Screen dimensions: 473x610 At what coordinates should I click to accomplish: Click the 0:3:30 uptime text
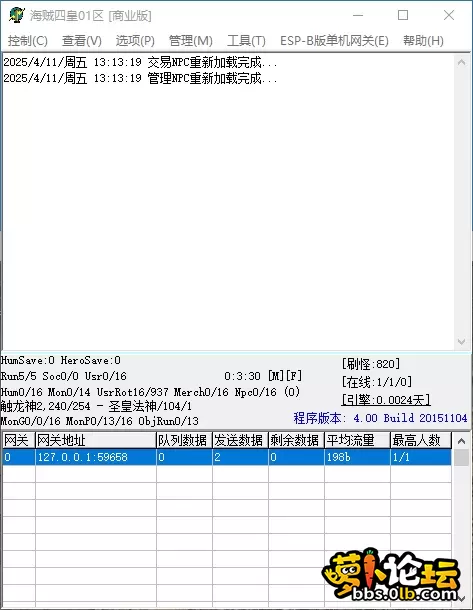242,376
